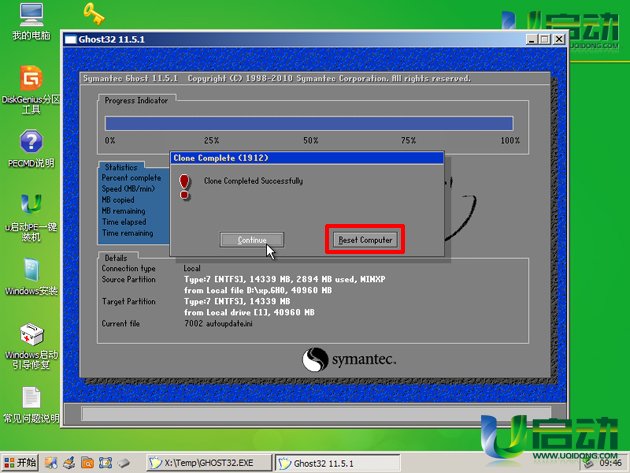Click the 'Target Partition' label
Viewport: 630px width, 473px height.
pos(129,301)
